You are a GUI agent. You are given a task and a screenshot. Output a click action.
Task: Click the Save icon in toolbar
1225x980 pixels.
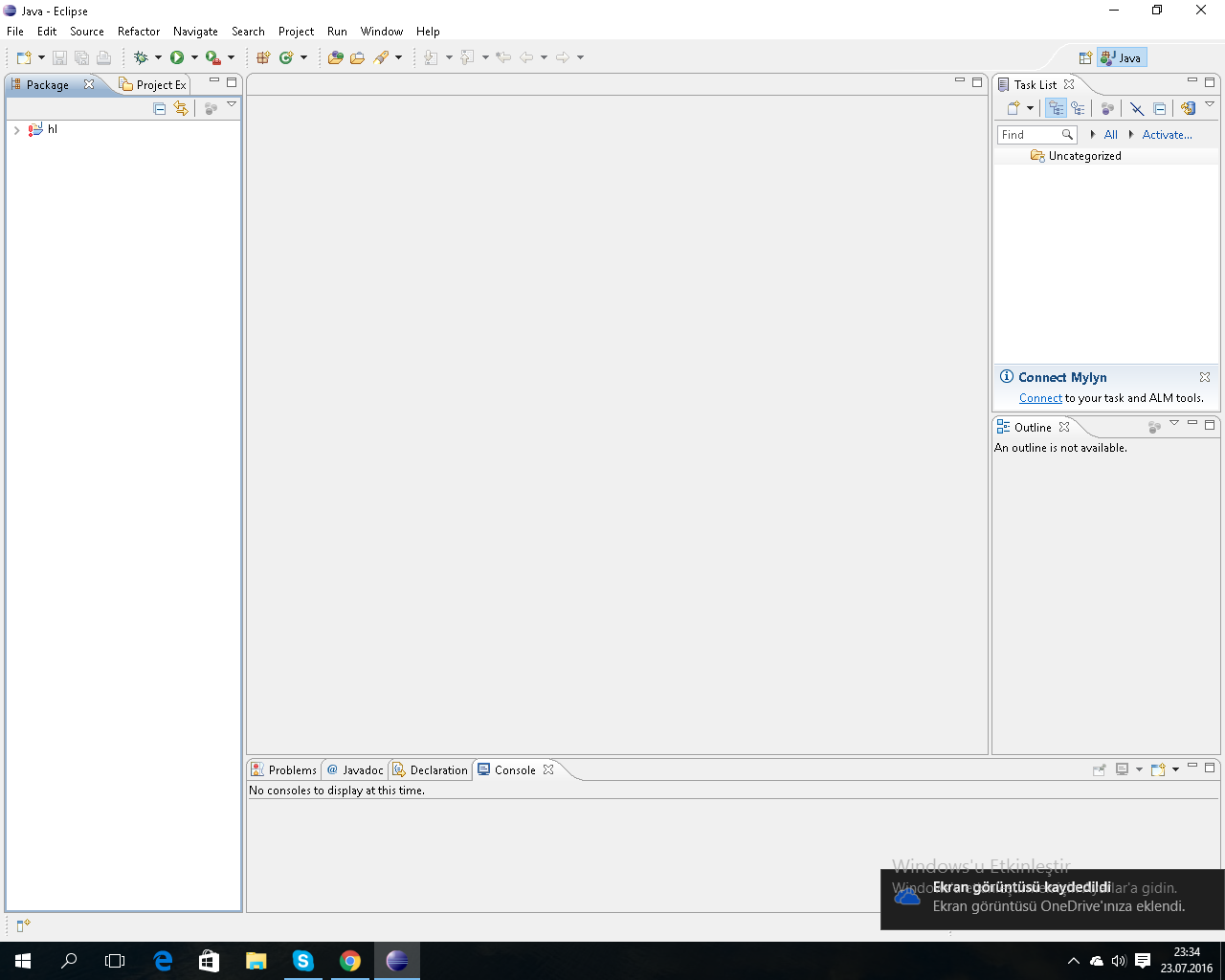[x=59, y=57]
